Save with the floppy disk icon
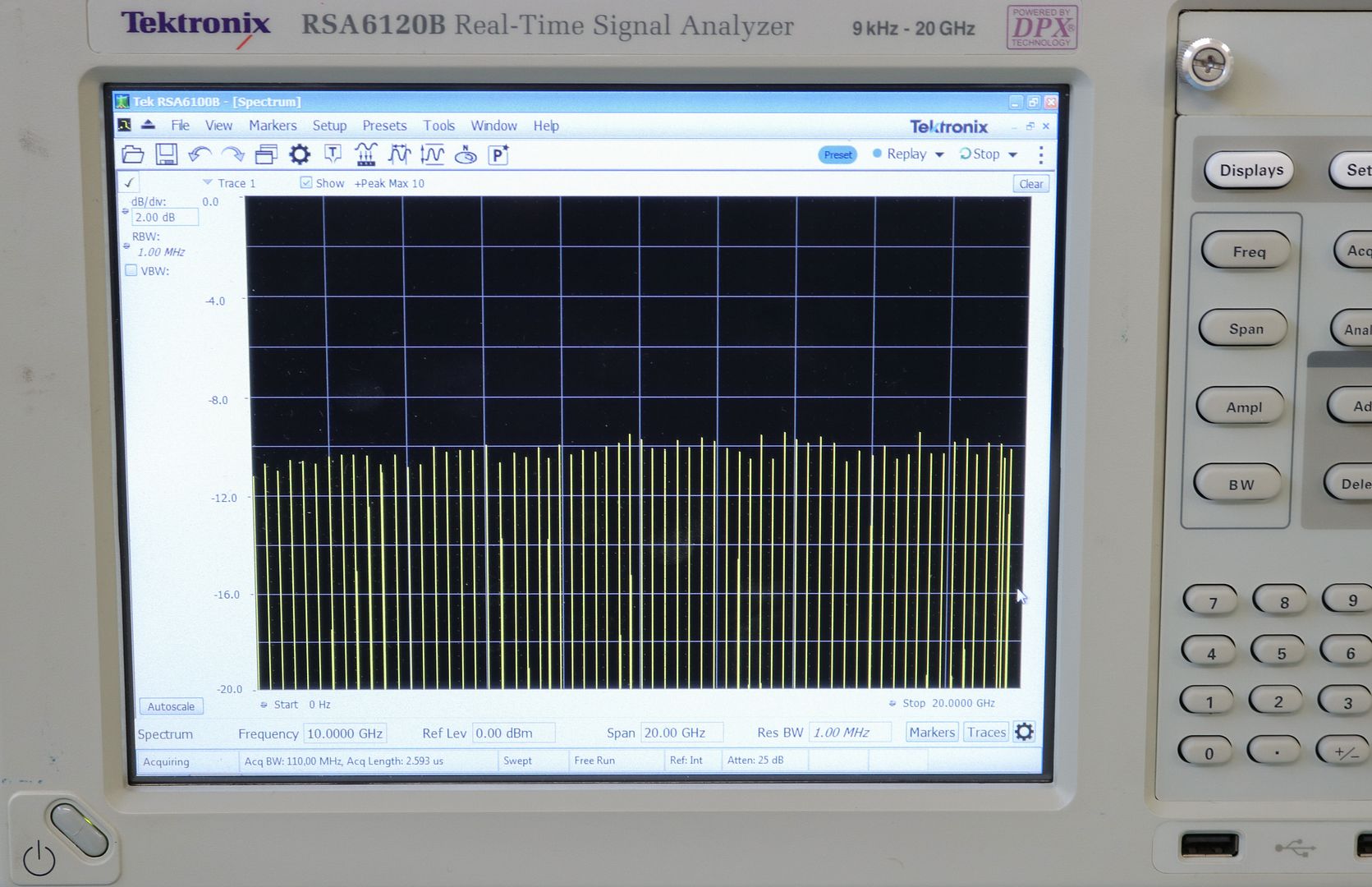The width and height of the screenshot is (1372, 887). pyautogui.click(x=167, y=154)
